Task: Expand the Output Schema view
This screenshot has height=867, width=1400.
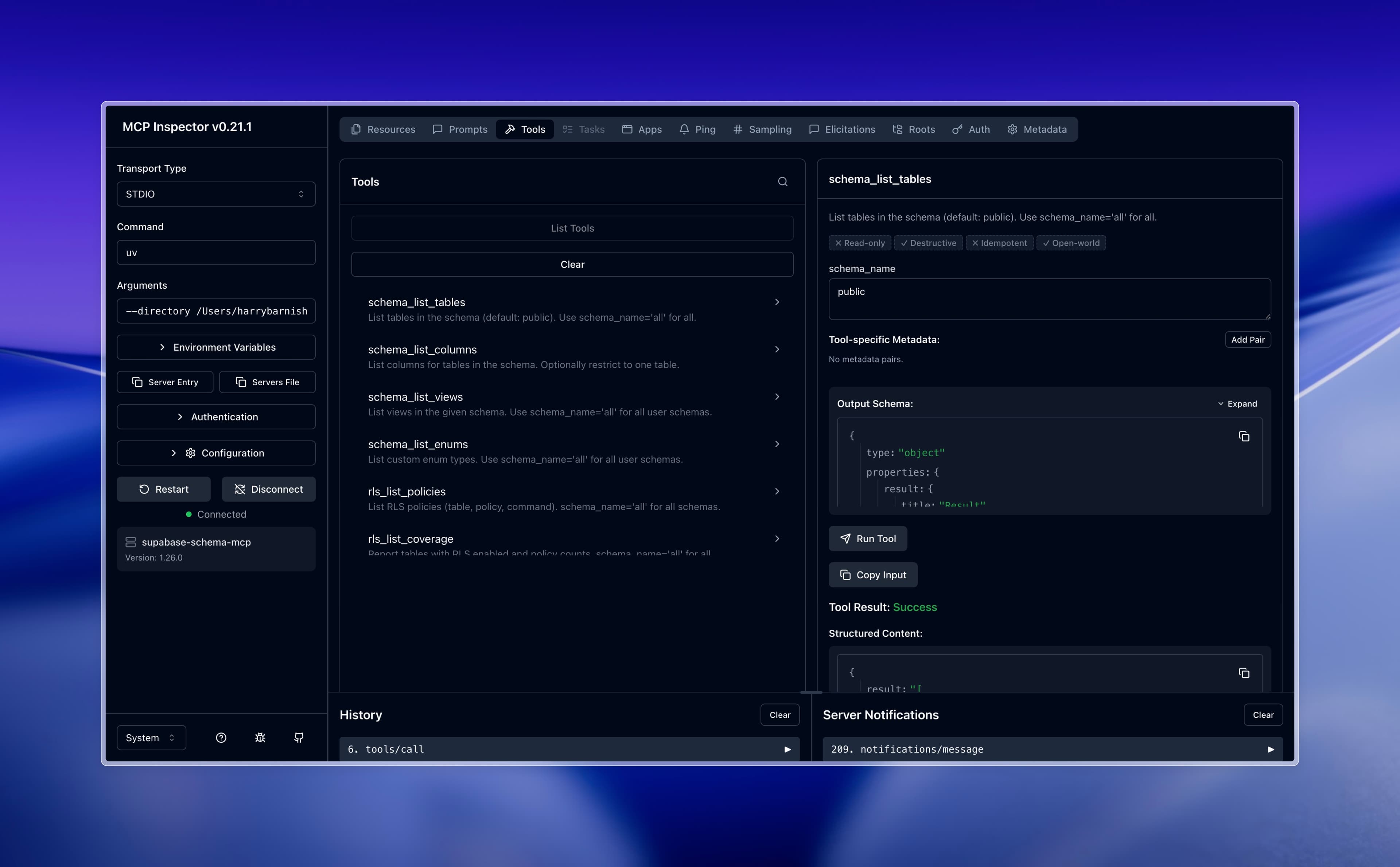Action: coord(1237,404)
